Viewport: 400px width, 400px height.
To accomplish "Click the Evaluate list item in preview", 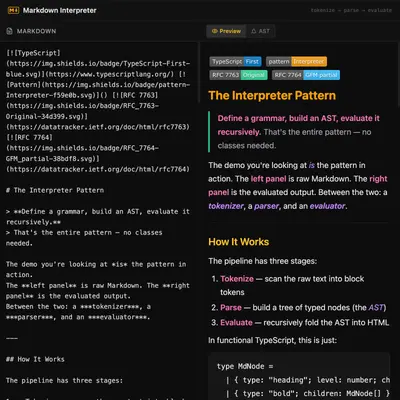I will (300, 323).
